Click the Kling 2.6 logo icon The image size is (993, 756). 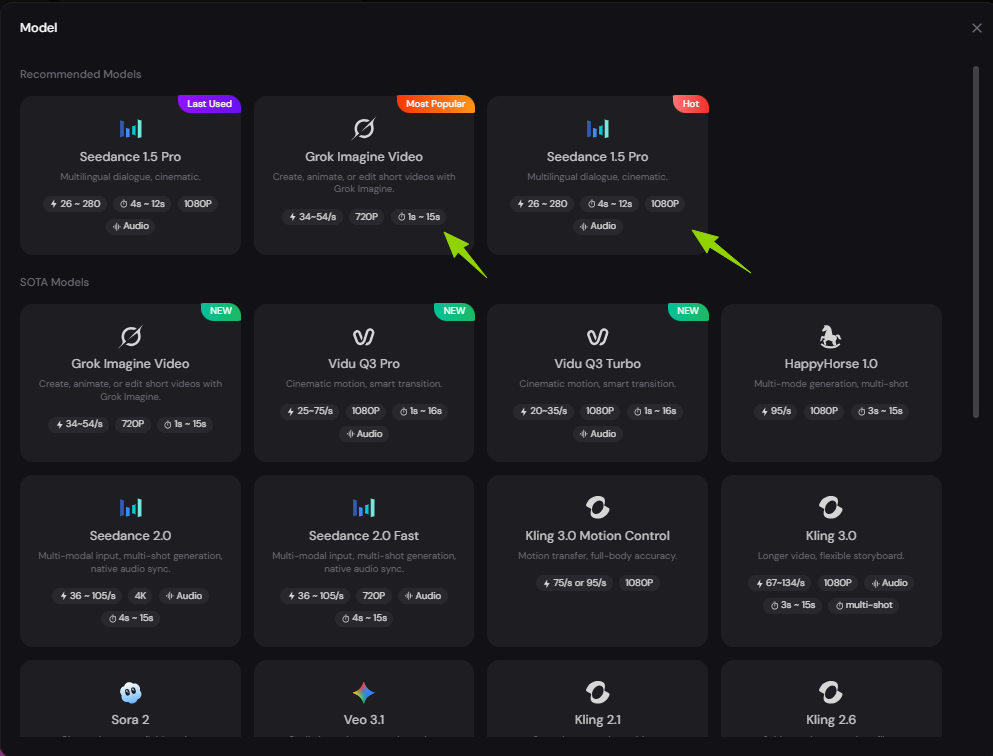click(830, 693)
